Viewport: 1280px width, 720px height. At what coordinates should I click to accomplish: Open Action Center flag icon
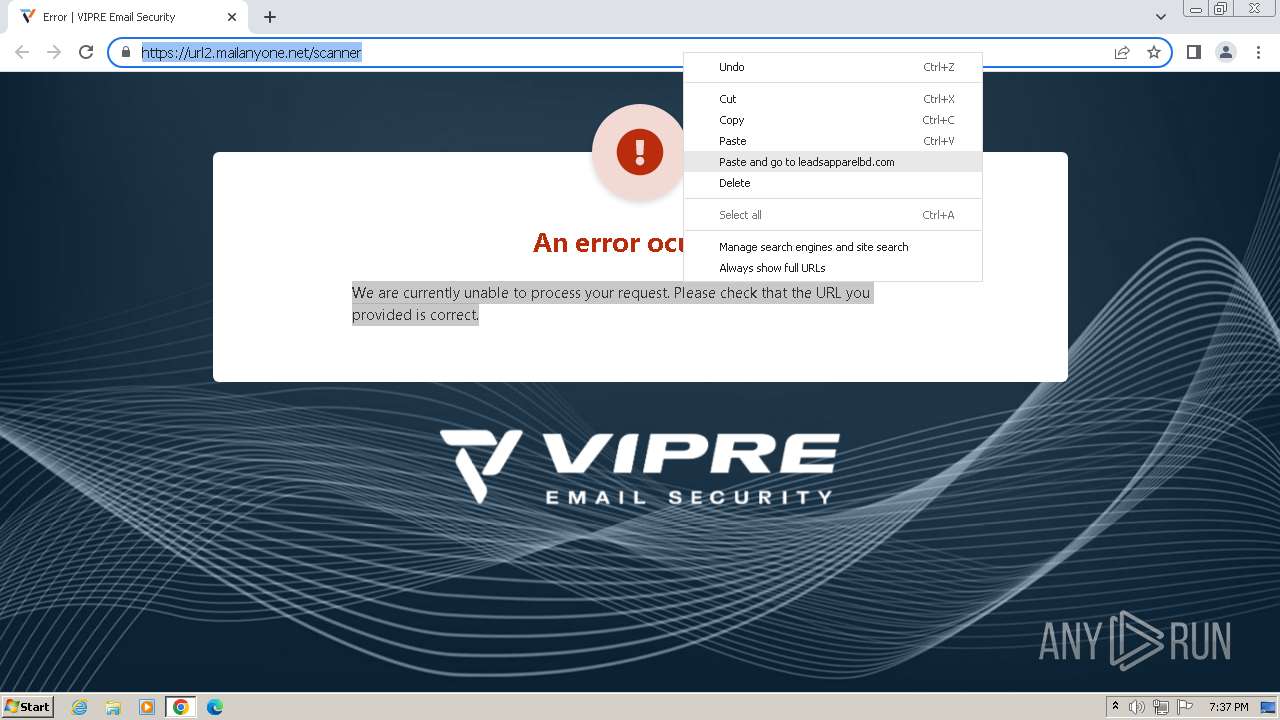(x=1185, y=707)
